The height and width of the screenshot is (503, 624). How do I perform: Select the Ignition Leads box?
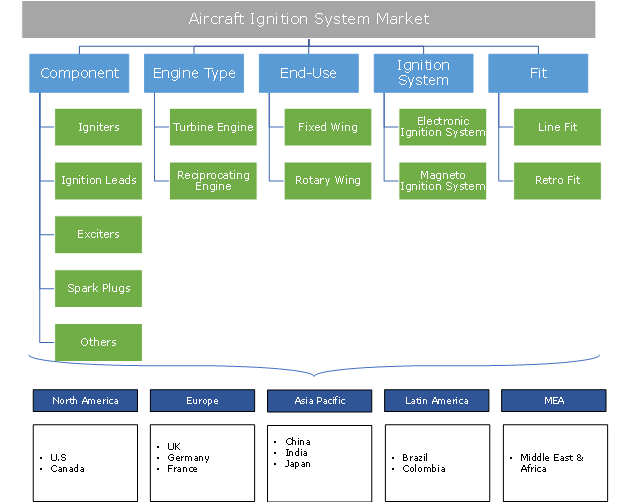98,180
